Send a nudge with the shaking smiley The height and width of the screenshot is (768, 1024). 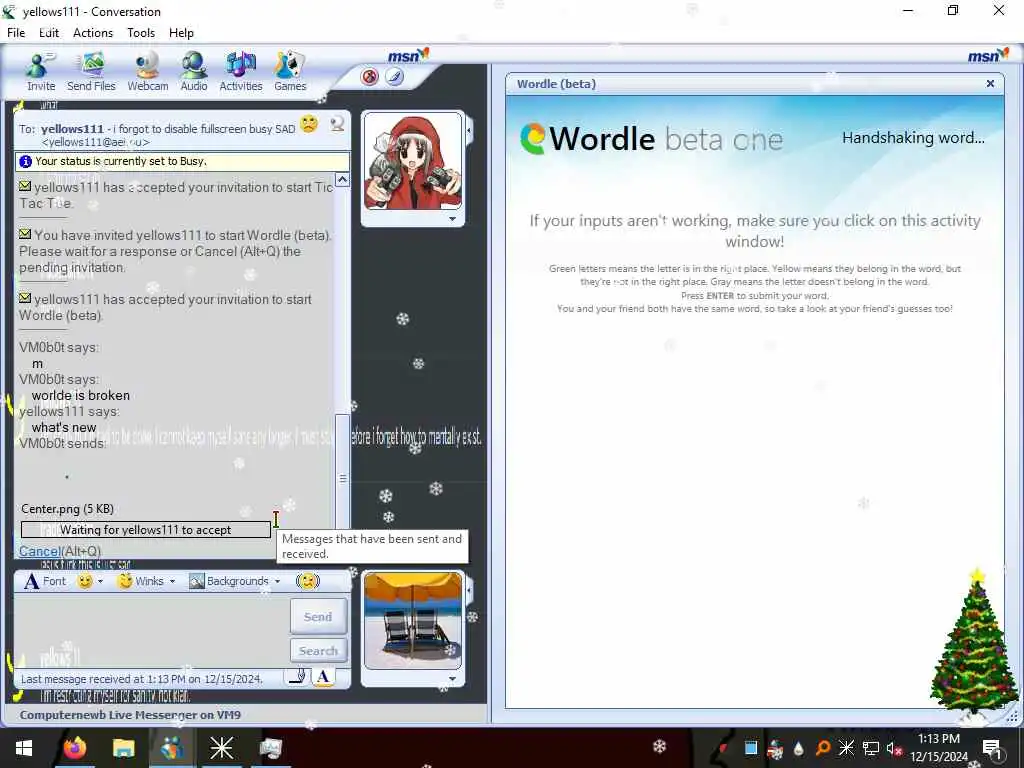tap(308, 581)
